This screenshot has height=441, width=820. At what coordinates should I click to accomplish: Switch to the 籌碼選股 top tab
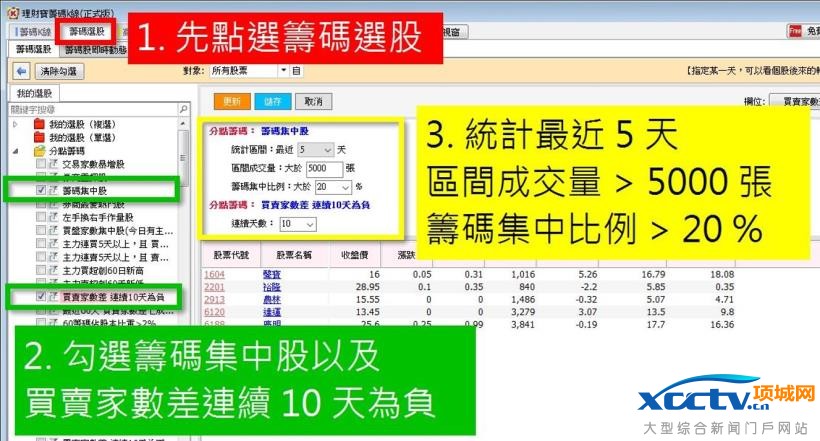coord(86,31)
